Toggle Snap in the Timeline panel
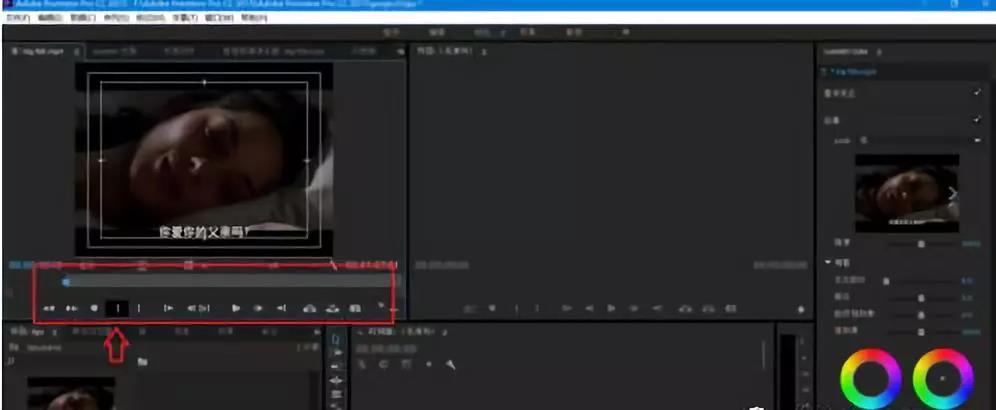 pyautogui.click(x=383, y=364)
